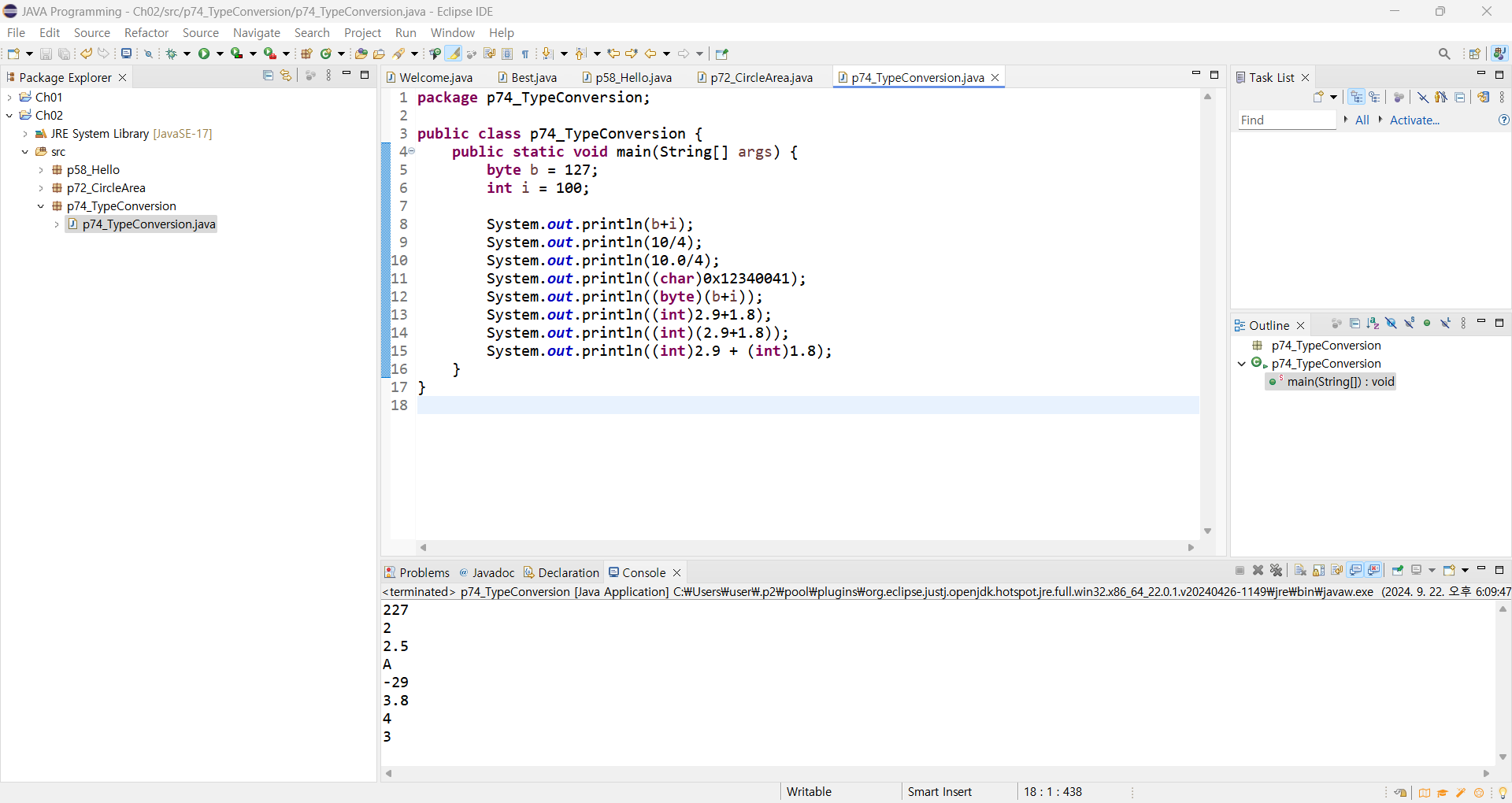Open the Project menu
The height and width of the screenshot is (803, 1512).
tap(362, 32)
